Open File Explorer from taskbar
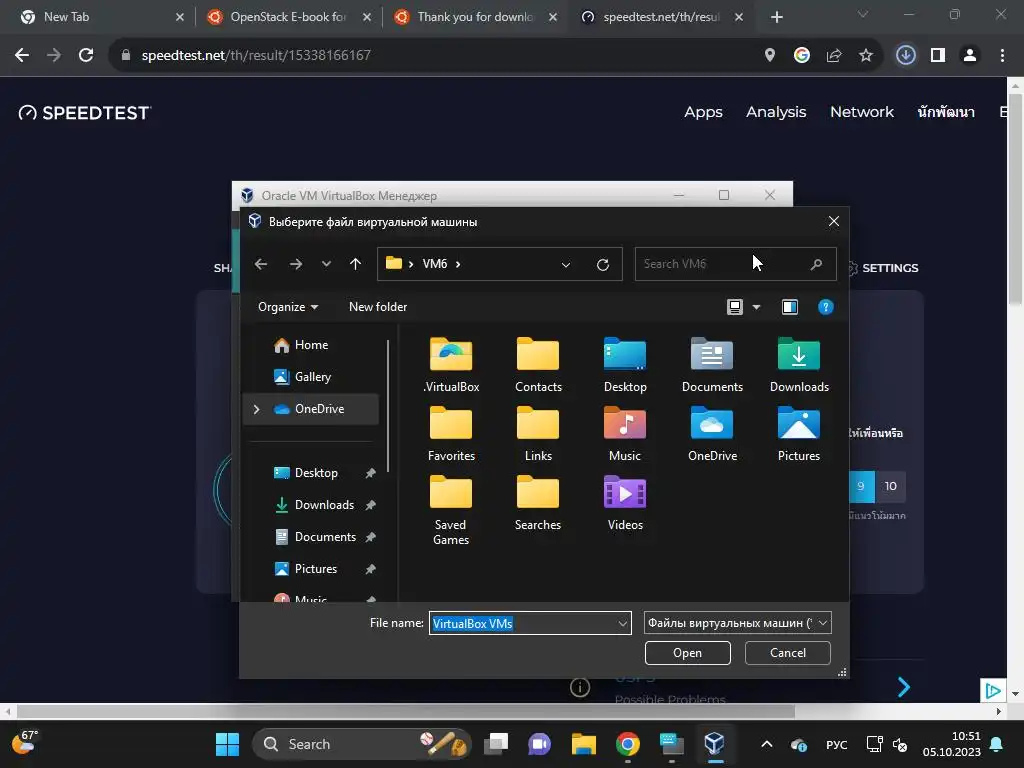Viewport: 1024px width, 768px height. click(584, 744)
